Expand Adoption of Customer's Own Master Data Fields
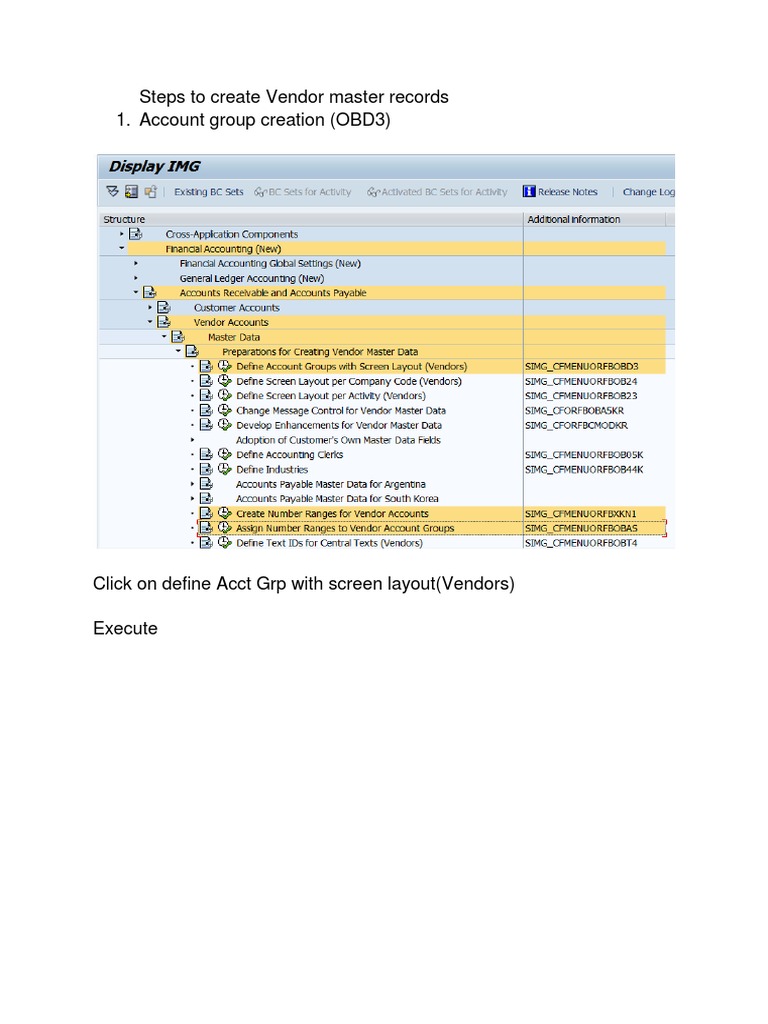Image resolution: width=768 pixels, height=1024 pixels. (x=192, y=440)
